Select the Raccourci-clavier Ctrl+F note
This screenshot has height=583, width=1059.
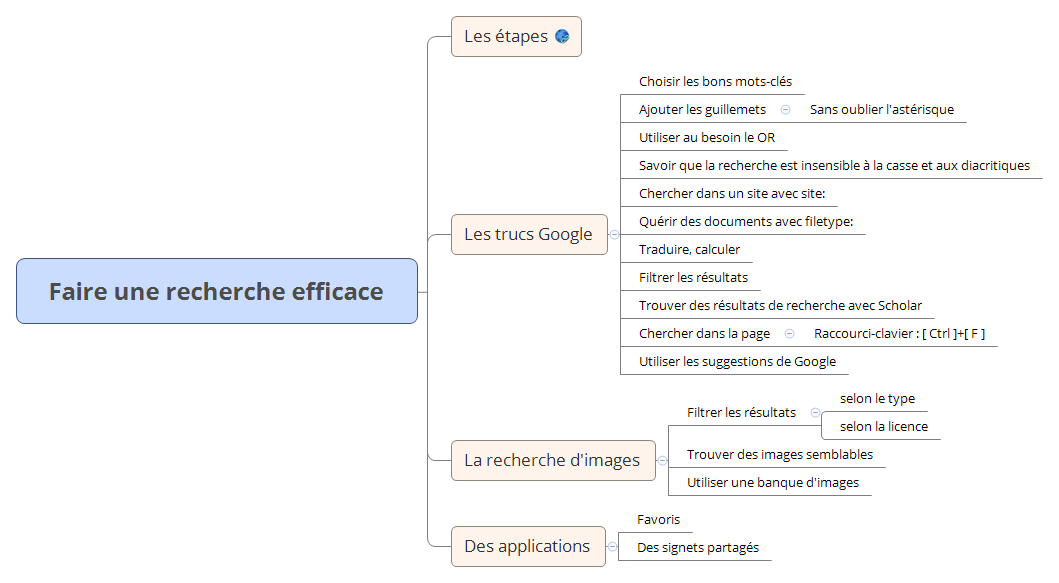[900, 334]
